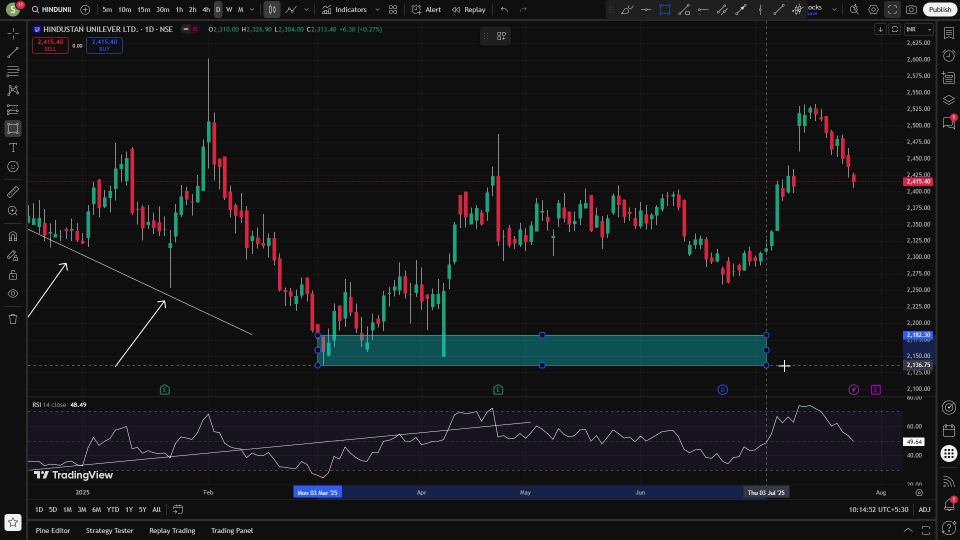Image resolution: width=960 pixels, height=540 pixels.
Task: Start bar Replay
Action: pyautogui.click(x=469, y=10)
